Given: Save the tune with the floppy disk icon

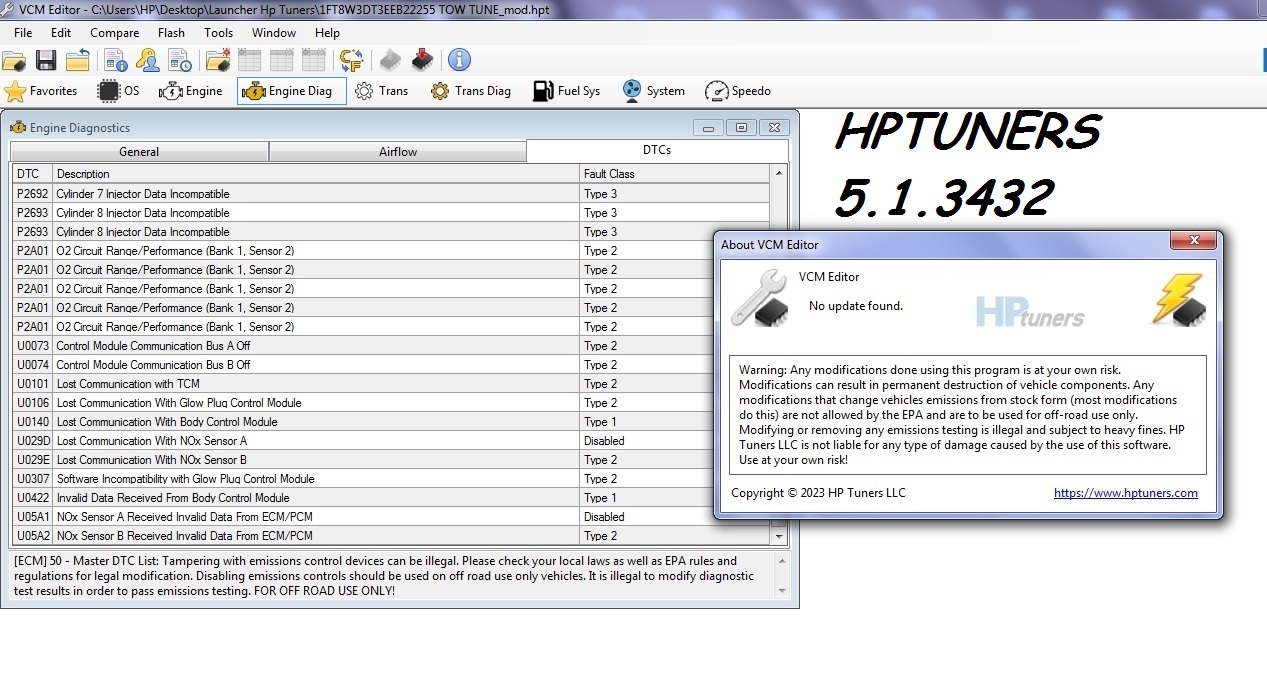Looking at the screenshot, I should click(x=46, y=60).
